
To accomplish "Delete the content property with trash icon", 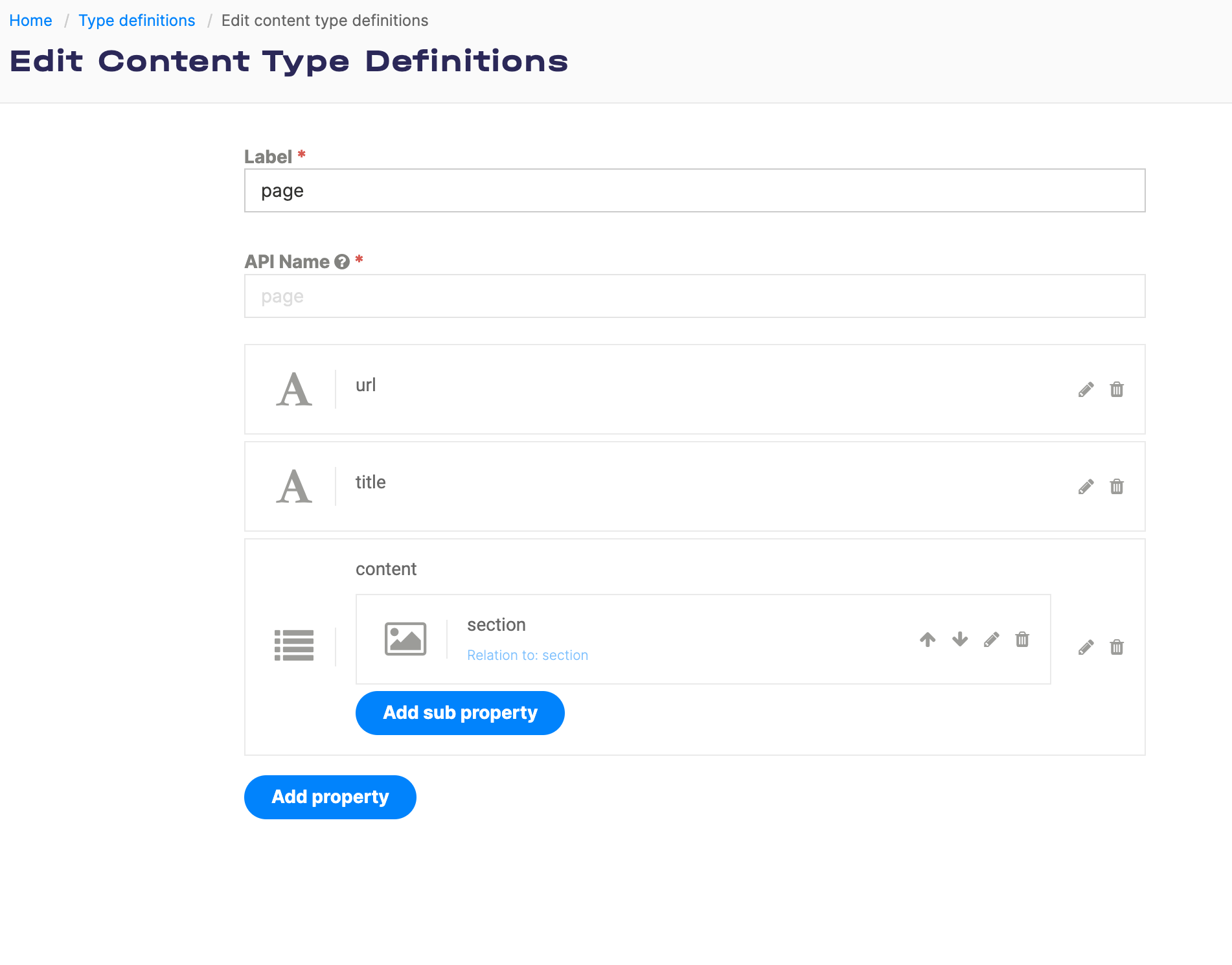I will click(x=1117, y=647).
